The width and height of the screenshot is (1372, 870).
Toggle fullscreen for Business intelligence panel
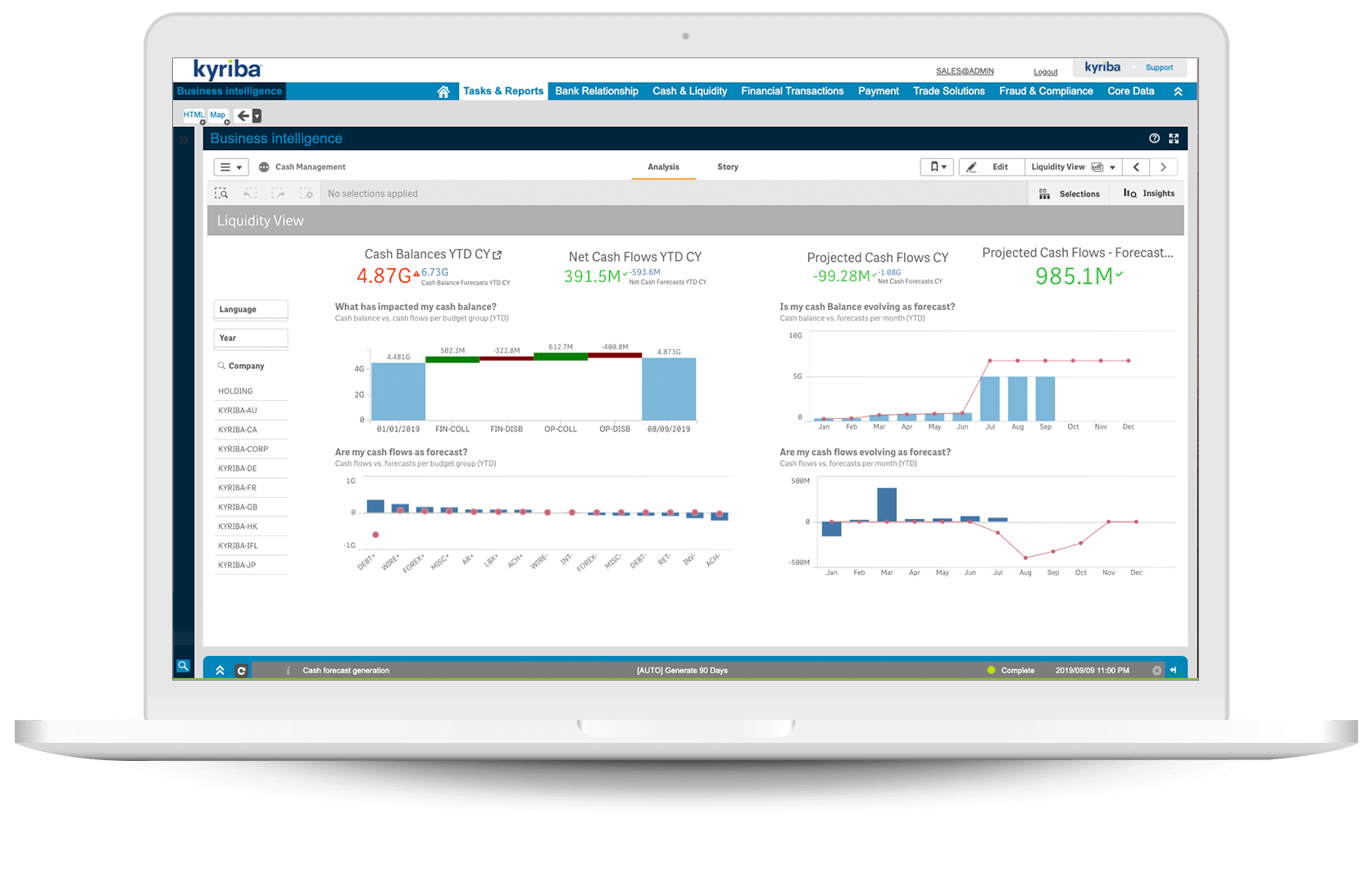click(x=1174, y=139)
